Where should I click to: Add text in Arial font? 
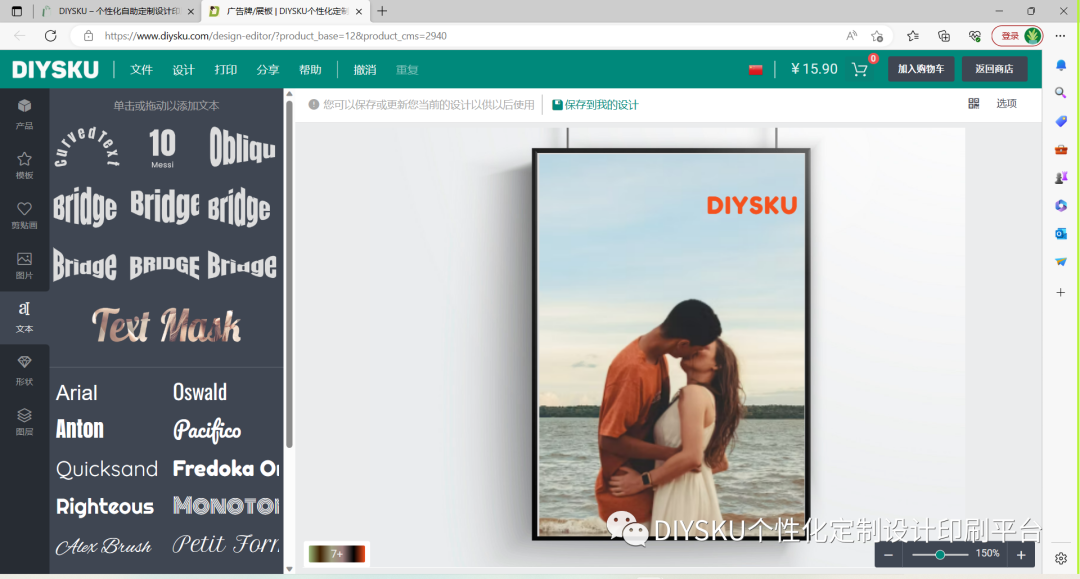(x=76, y=392)
